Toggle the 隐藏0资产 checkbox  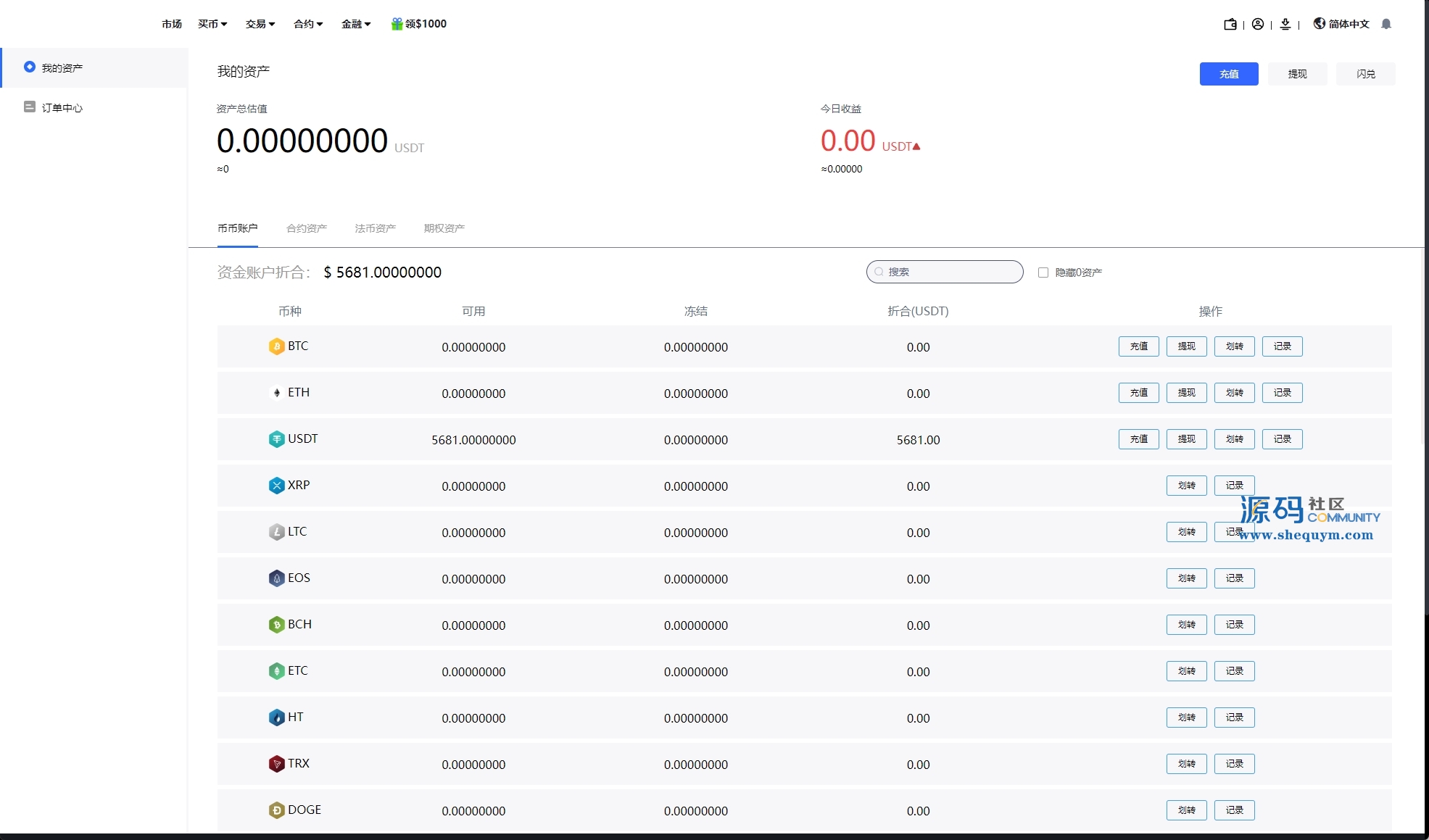tap(1043, 273)
